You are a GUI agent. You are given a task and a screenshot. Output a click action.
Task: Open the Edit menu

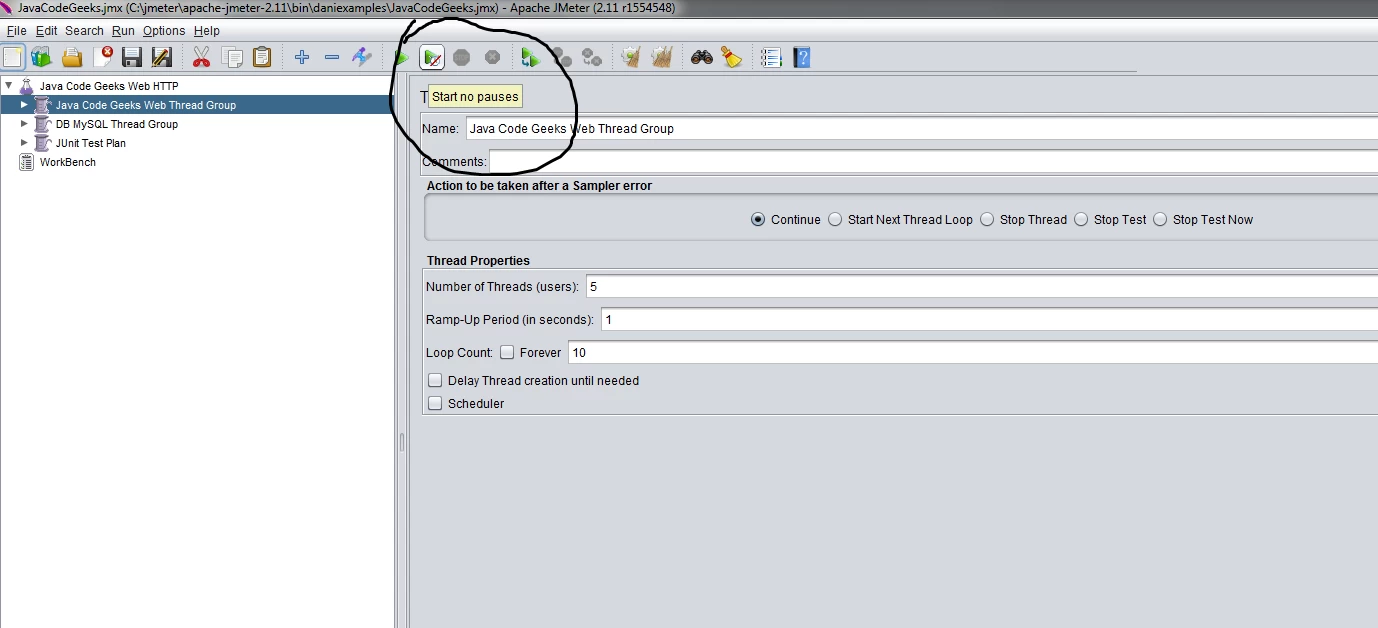46,31
